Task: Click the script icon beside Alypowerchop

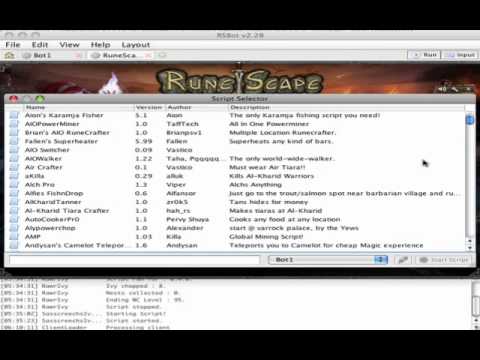Action: pyautogui.click(x=14, y=228)
